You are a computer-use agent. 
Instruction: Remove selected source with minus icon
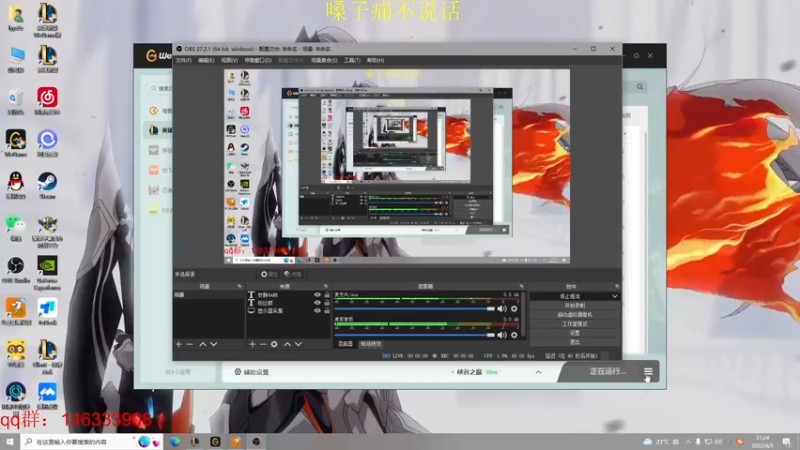point(263,344)
